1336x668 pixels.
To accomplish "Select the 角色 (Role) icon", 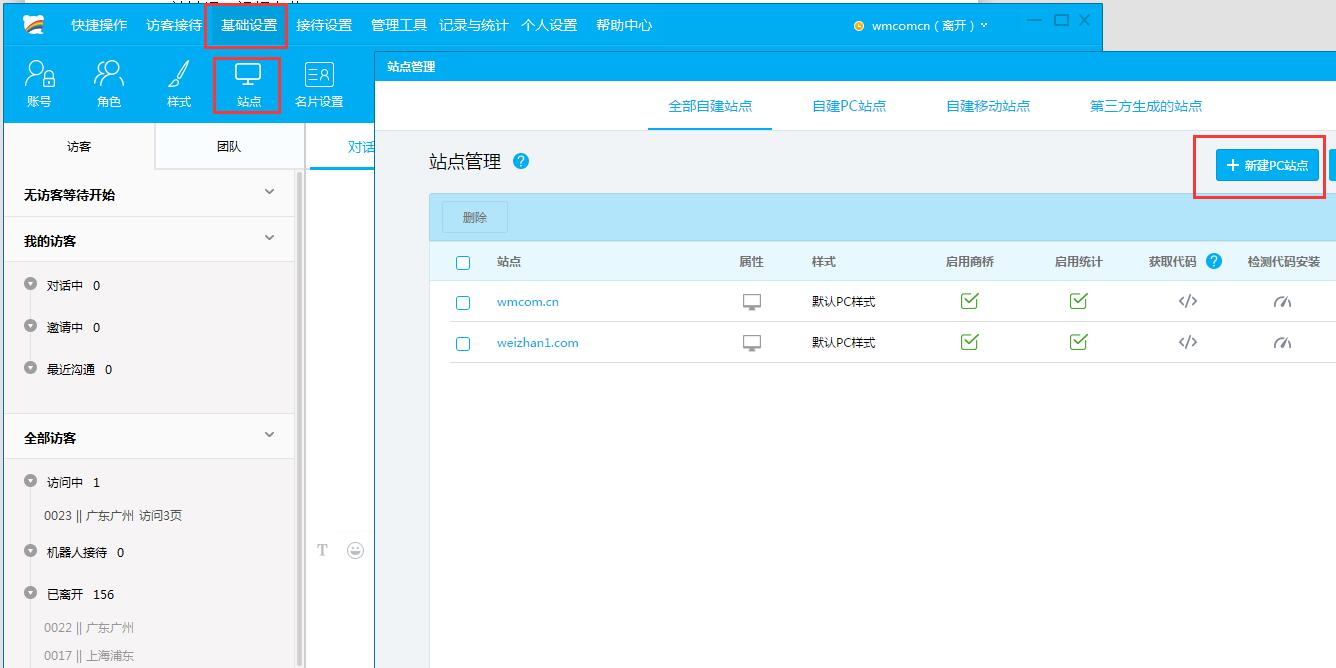I will pyautogui.click(x=108, y=82).
